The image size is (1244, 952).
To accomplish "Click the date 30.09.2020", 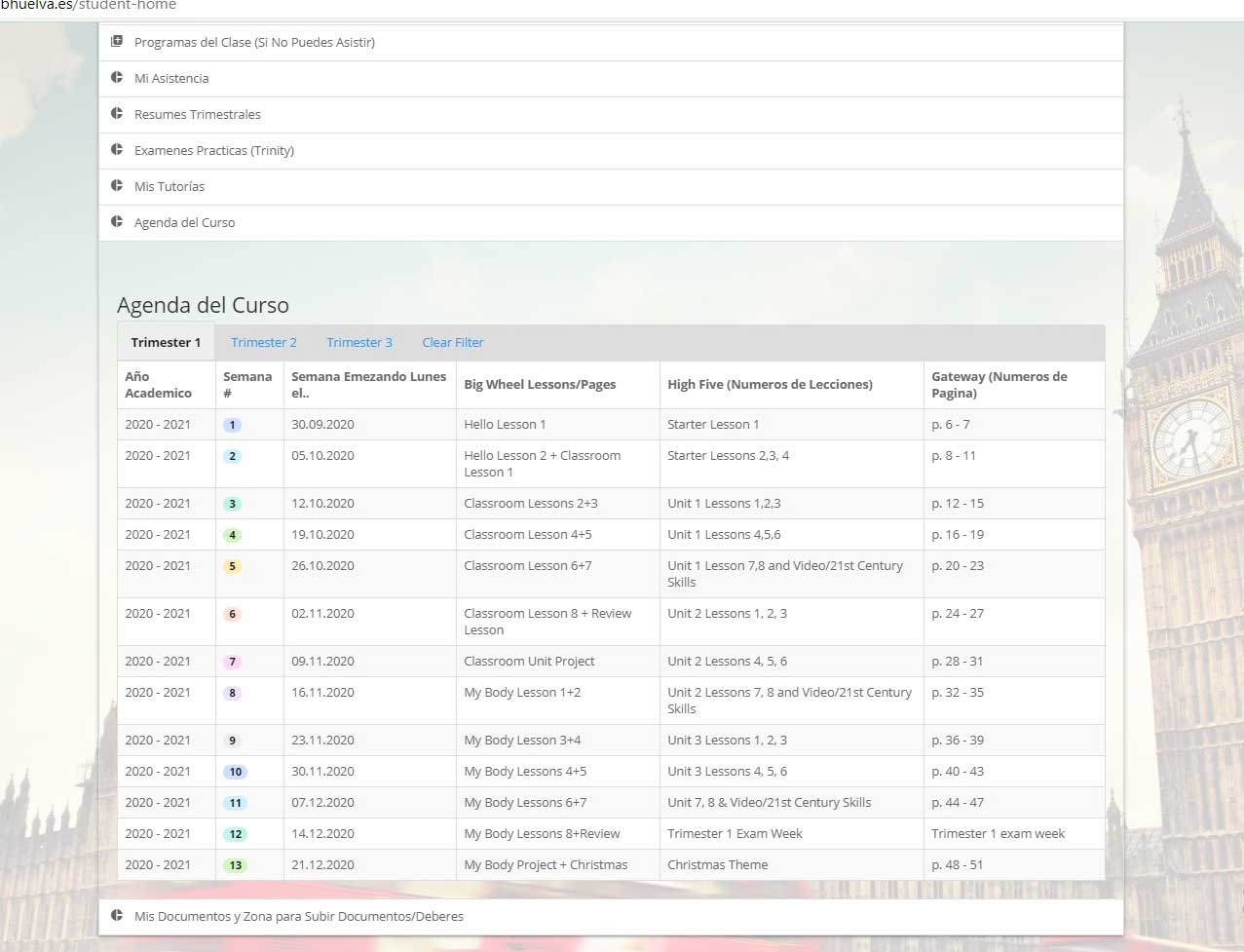I will pos(322,425).
